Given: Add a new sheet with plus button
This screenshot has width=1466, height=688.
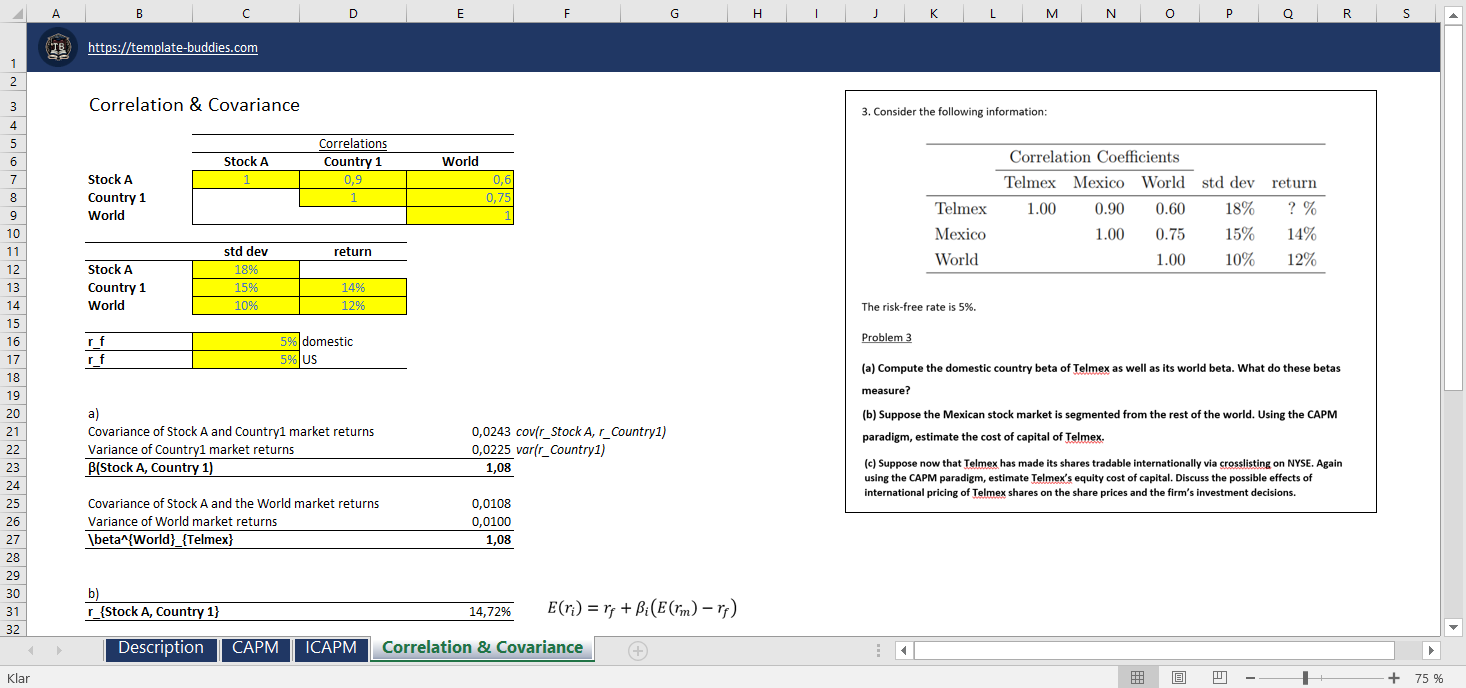Looking at the screenshot, I should click(x=638, y=650).
